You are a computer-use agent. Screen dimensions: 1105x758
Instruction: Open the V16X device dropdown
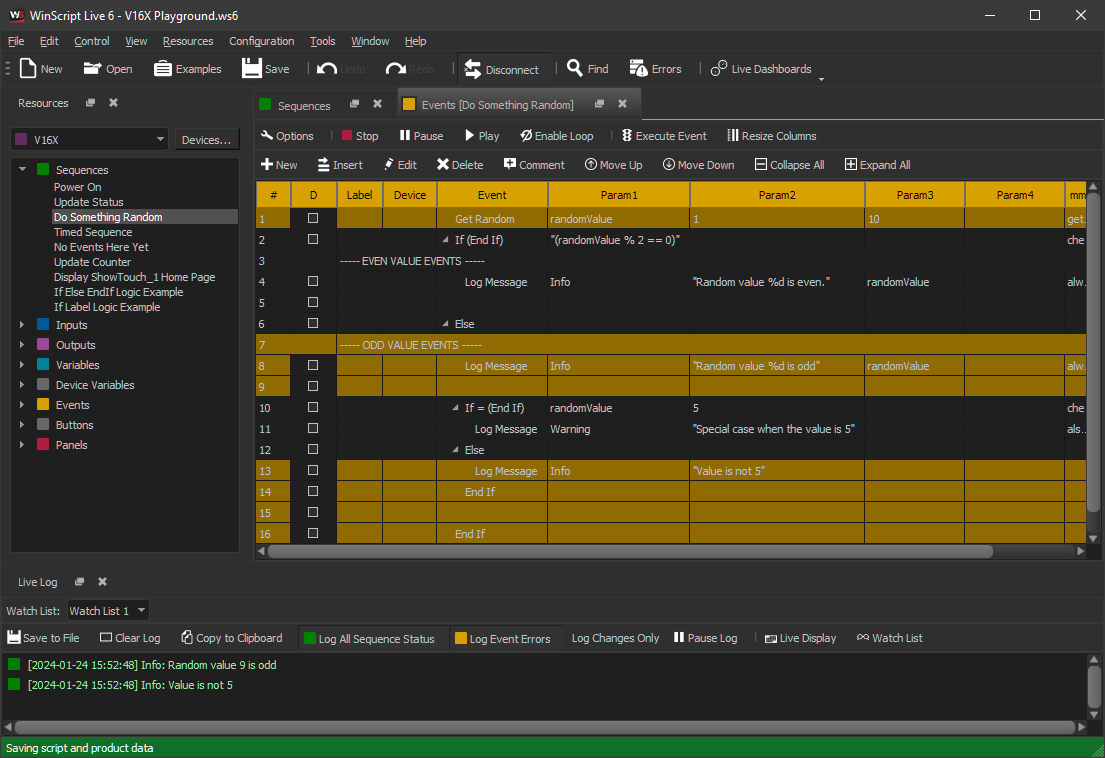90,140
